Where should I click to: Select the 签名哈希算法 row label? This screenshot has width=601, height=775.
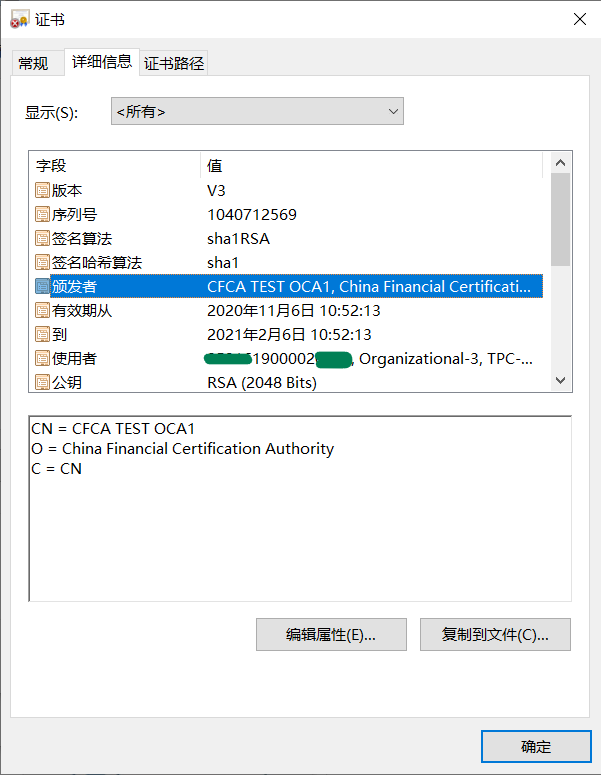(97, 262)
